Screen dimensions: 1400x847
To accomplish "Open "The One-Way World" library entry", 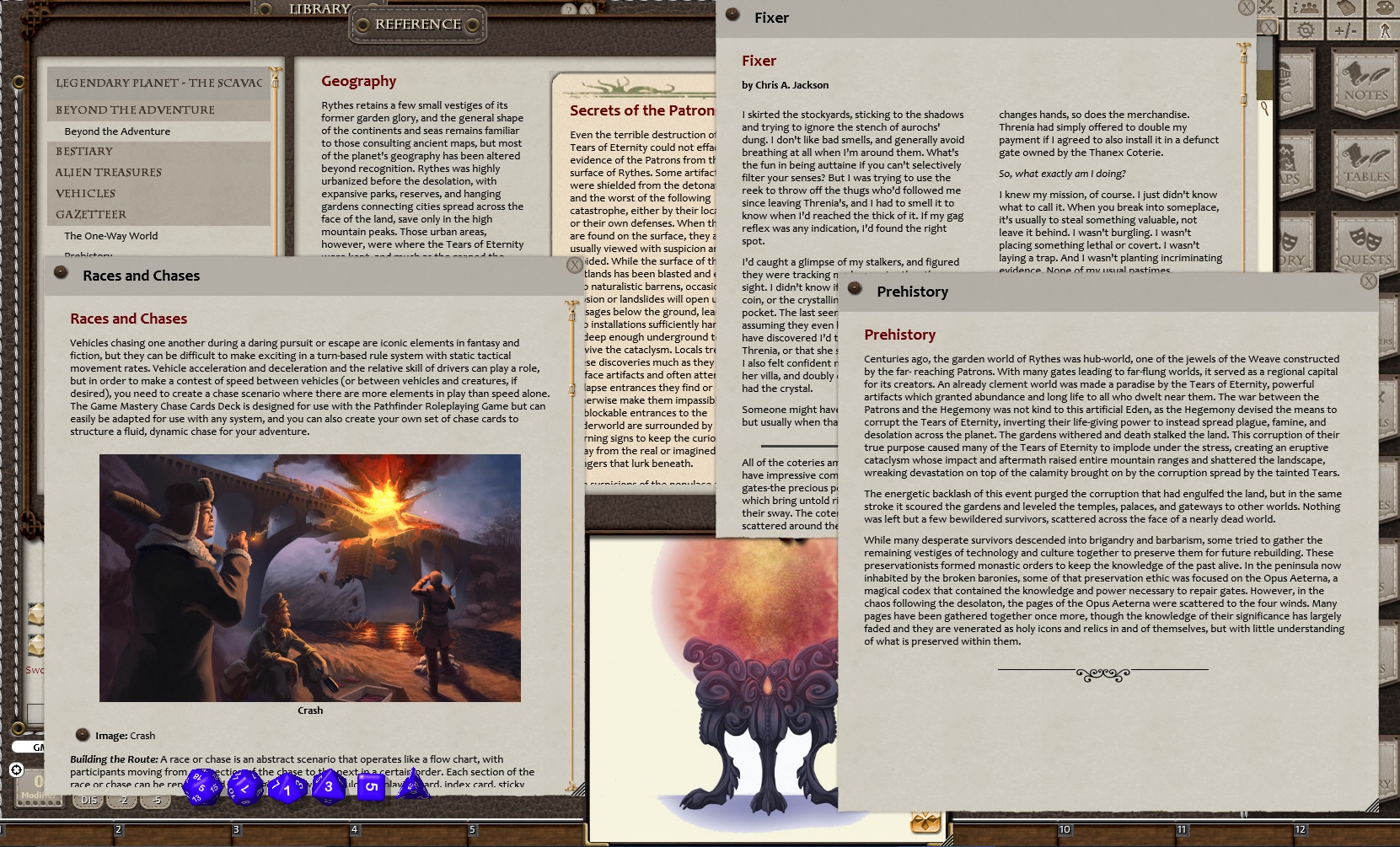I will (110, 236).
